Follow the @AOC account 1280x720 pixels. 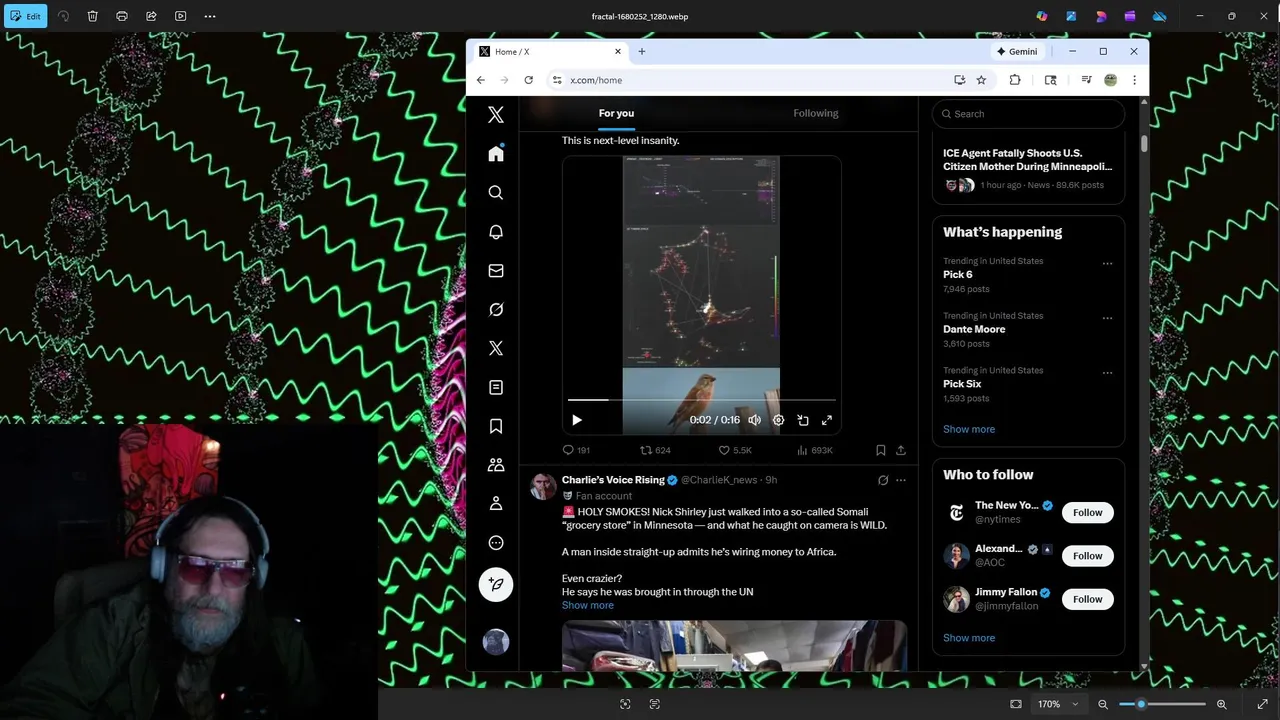[x=1087, y=556]
